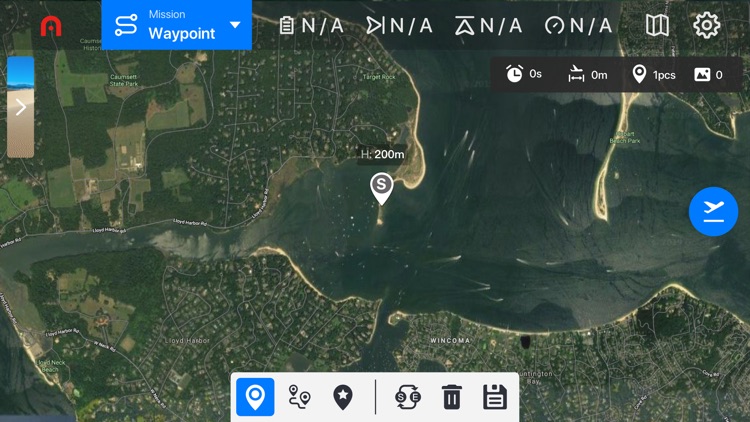Open settings gear icon
The height and width of the screenshot is (422, 750).
706,25
